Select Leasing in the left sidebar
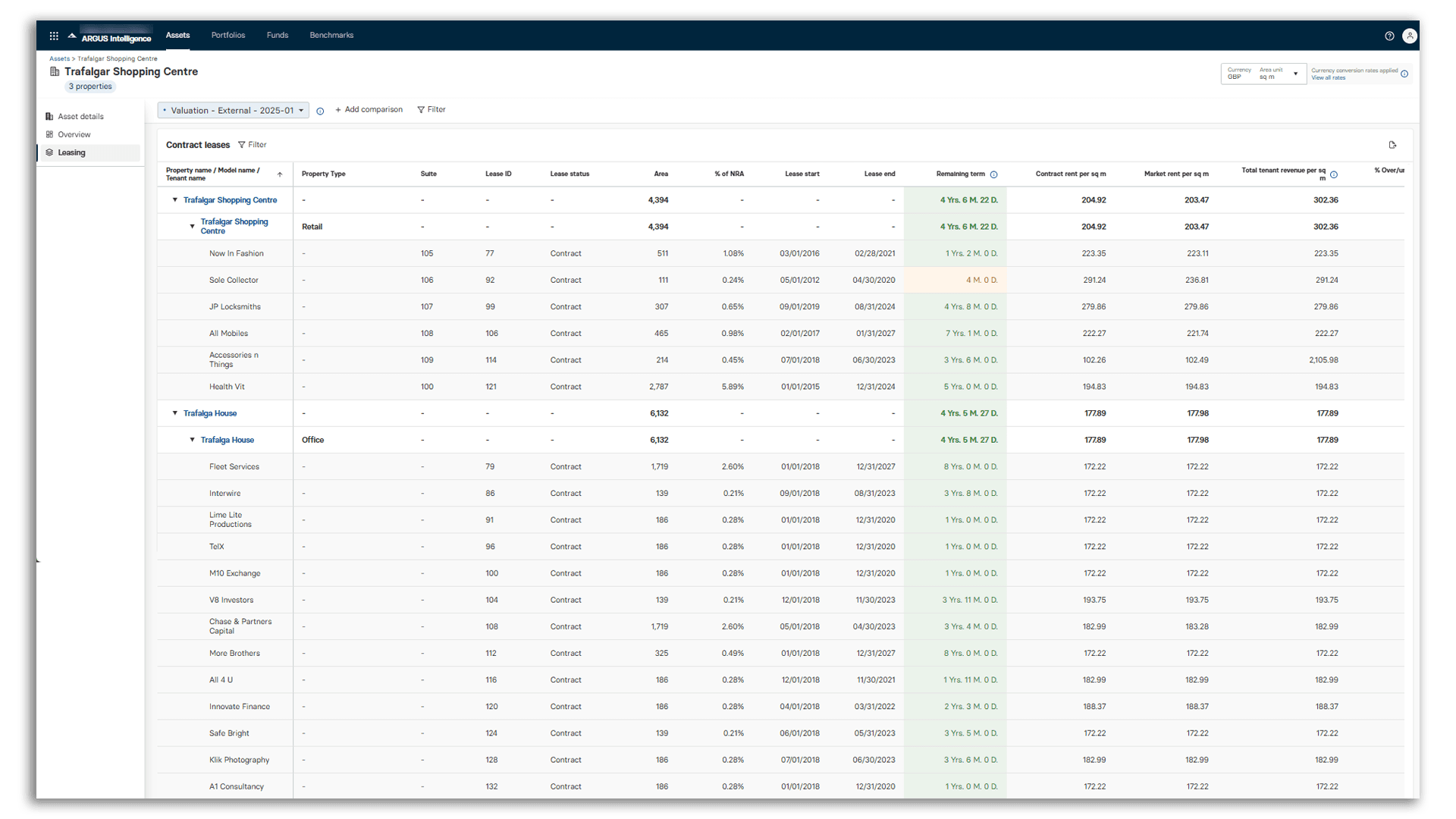Viewport: 1456px width, 819px height. 71,152
